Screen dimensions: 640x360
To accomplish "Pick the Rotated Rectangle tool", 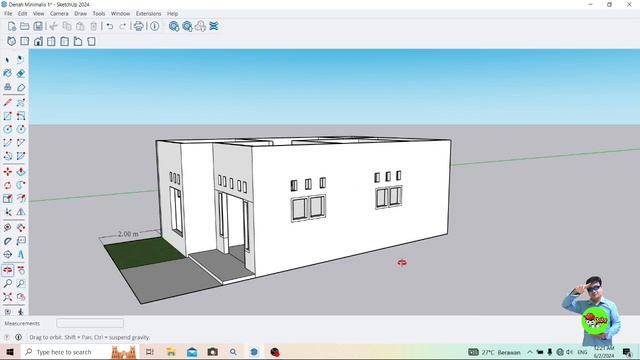I will coord(20,116).
